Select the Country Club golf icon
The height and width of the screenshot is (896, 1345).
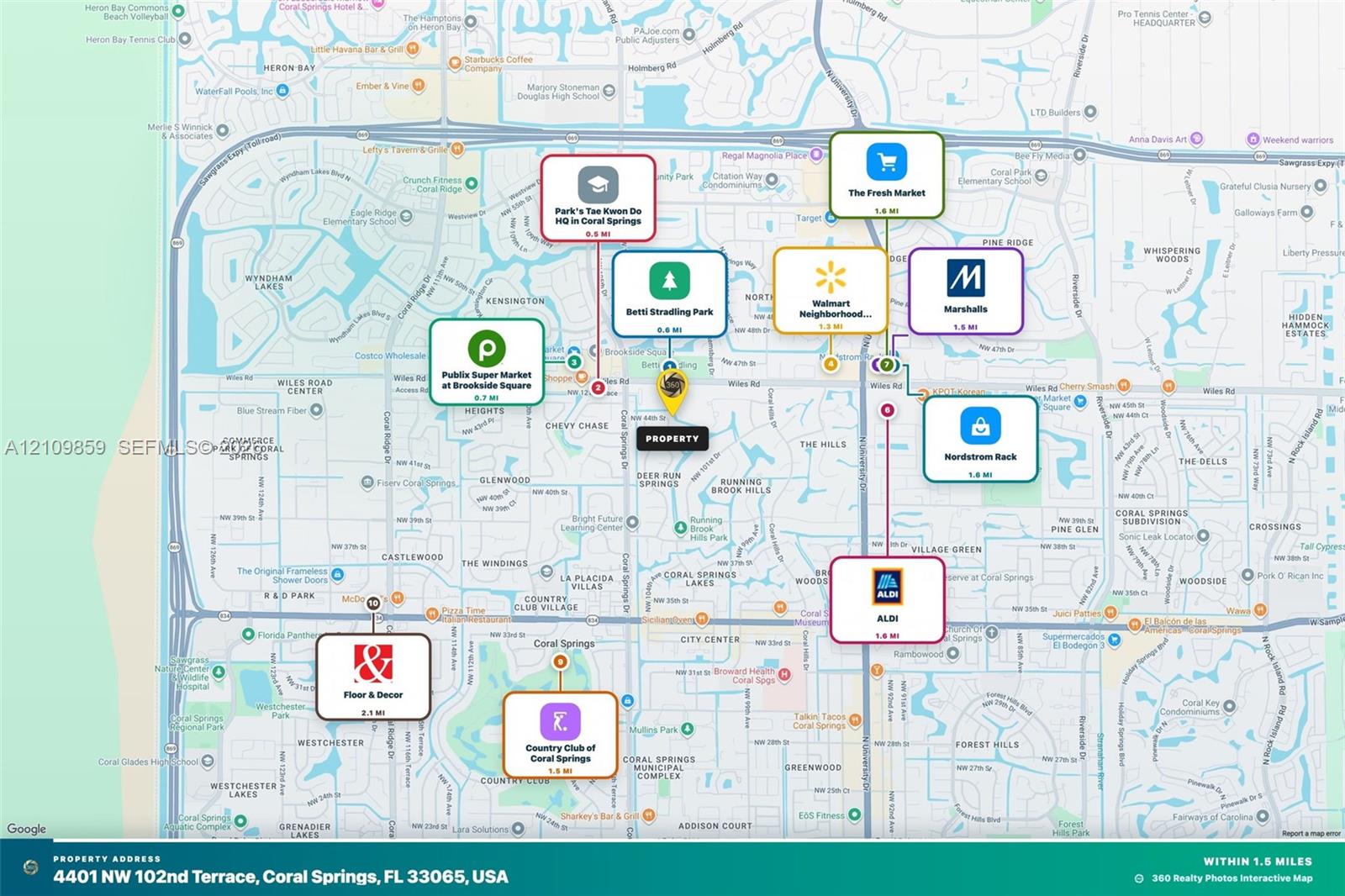[560, 722]
